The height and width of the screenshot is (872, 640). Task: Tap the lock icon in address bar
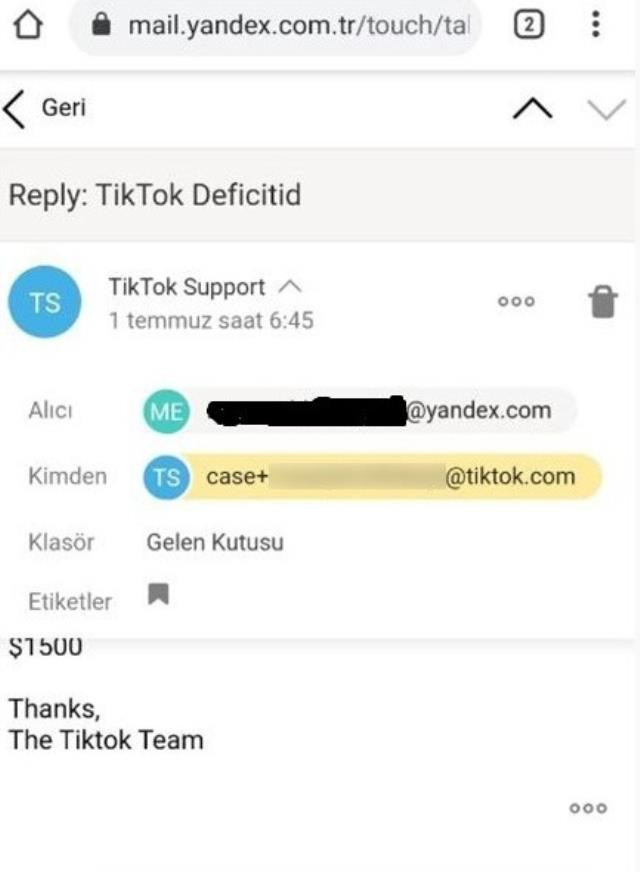tap(101, 24)
